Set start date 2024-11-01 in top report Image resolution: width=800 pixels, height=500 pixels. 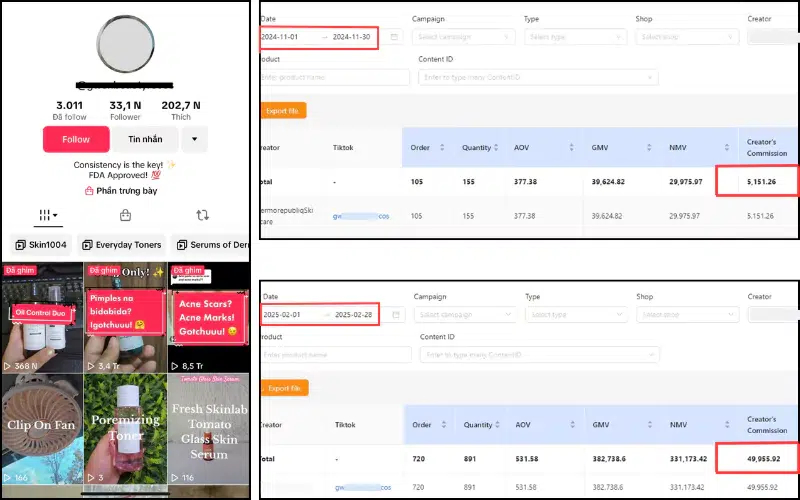(x=280, y=37)
